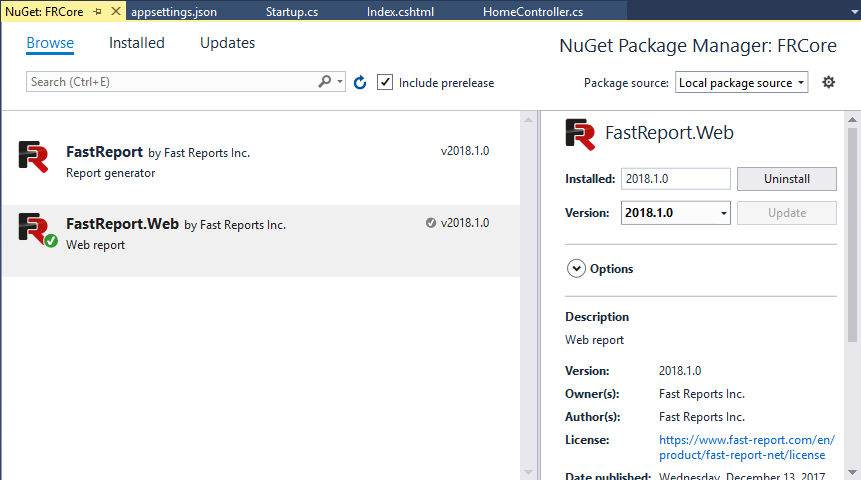Click the details pane scrollbar thumb
The width and height of the screenshot is (861, 480).
tap(852, 235)
